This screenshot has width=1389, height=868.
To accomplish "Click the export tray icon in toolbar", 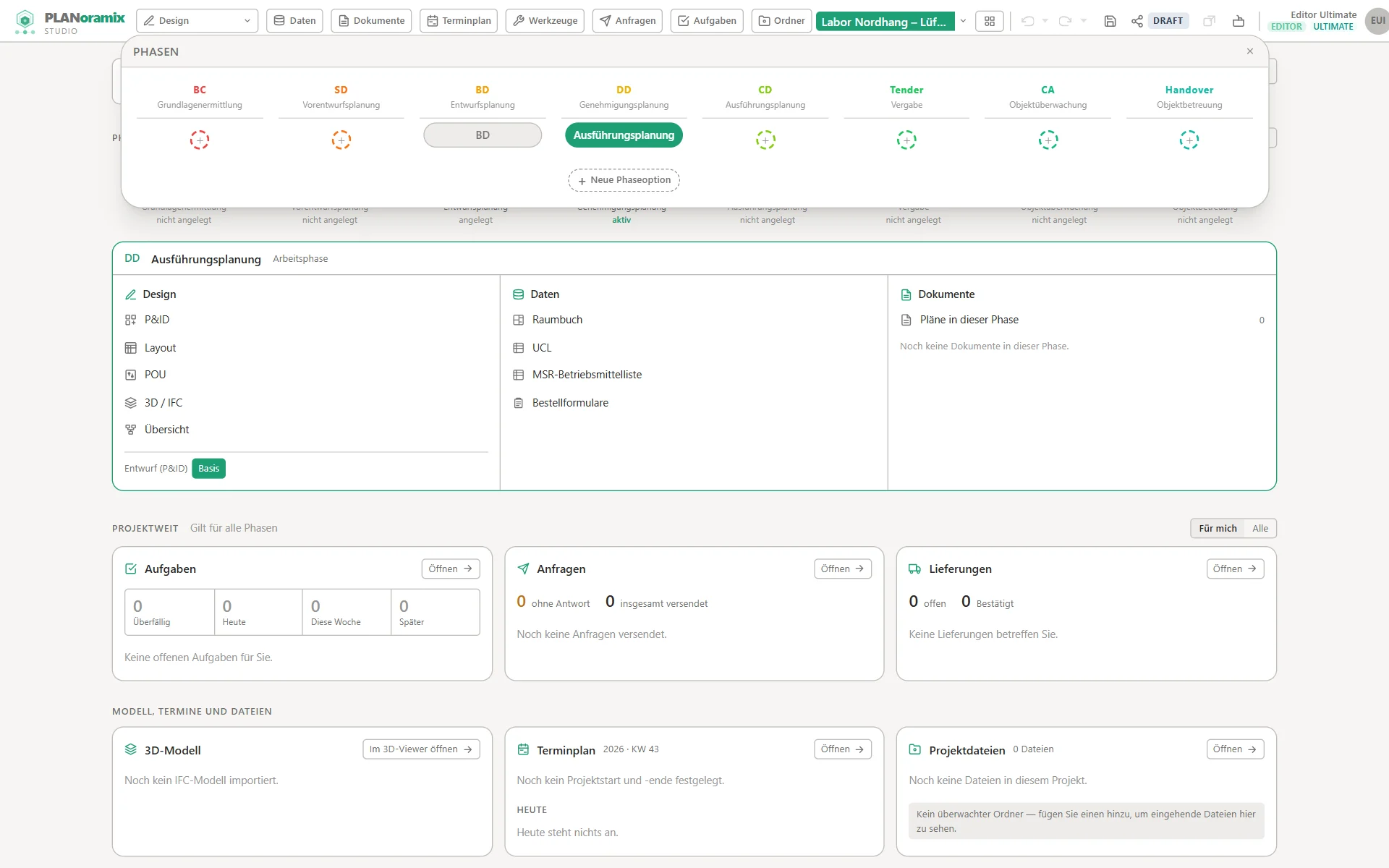I will pos(1239,21).
